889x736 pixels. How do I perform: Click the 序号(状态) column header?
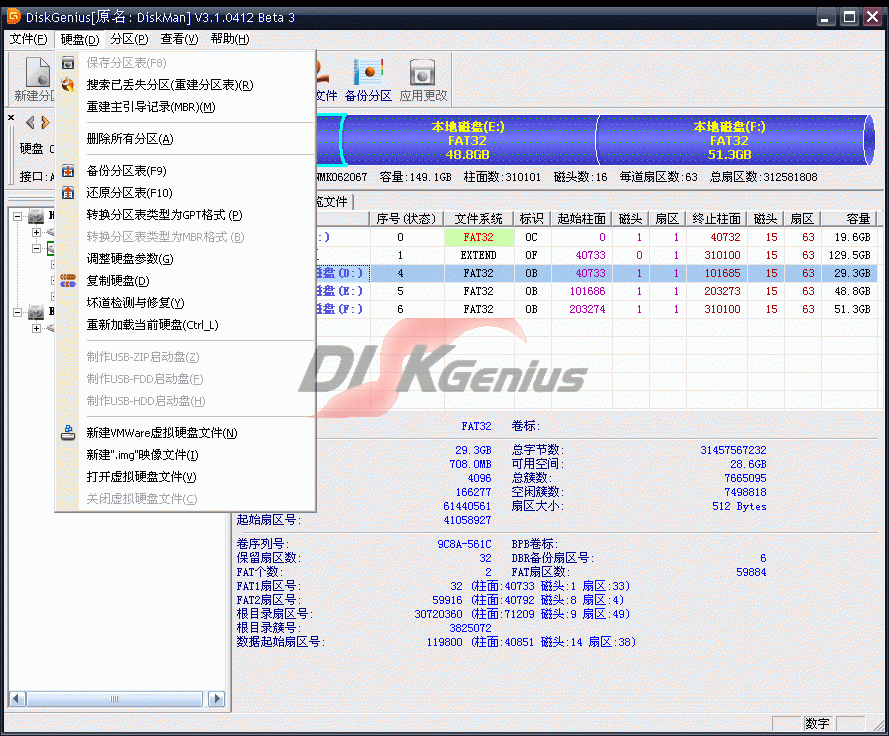tap(407, 219)
